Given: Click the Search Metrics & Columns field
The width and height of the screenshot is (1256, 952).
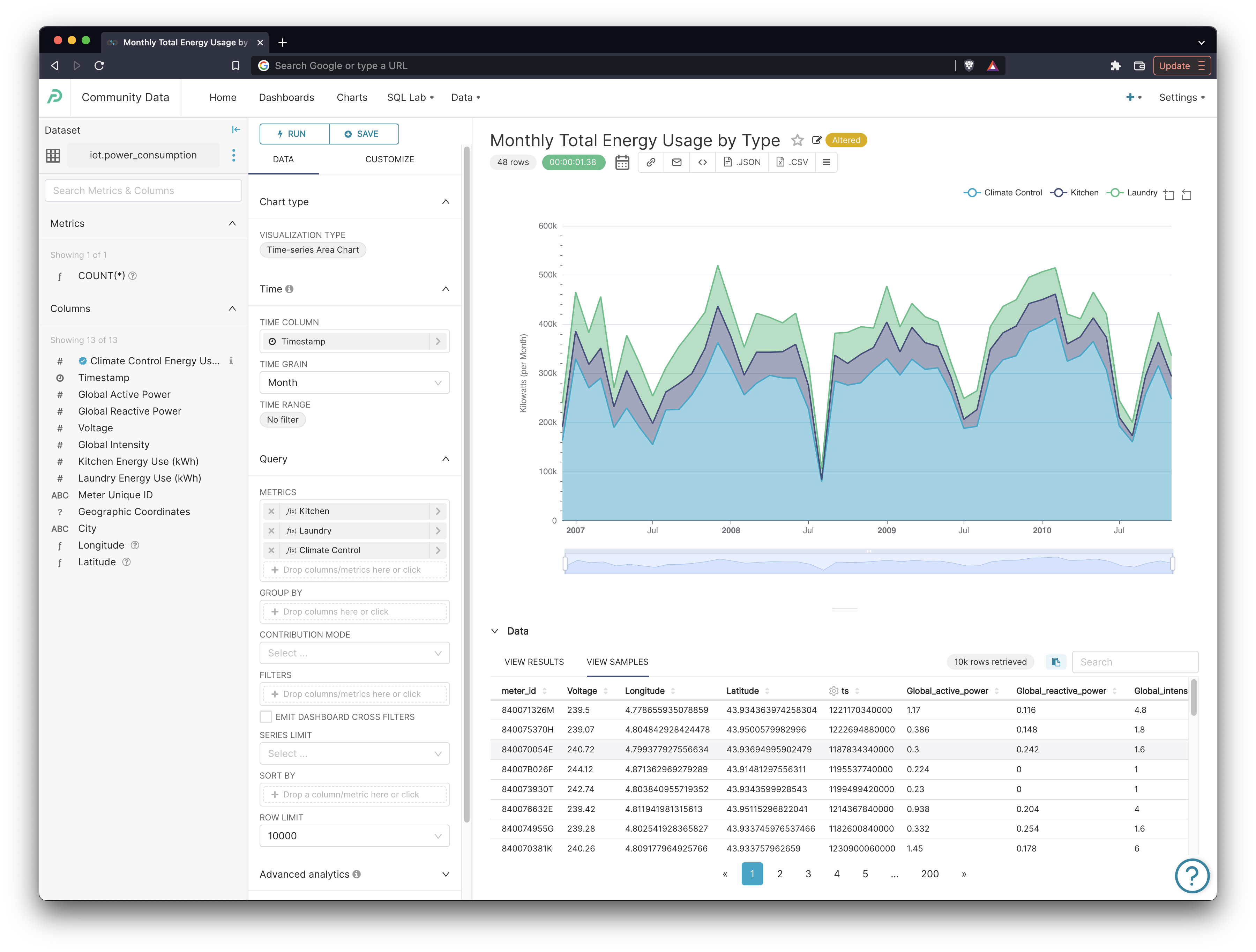Looking at the screenshot, I should 143,191.
